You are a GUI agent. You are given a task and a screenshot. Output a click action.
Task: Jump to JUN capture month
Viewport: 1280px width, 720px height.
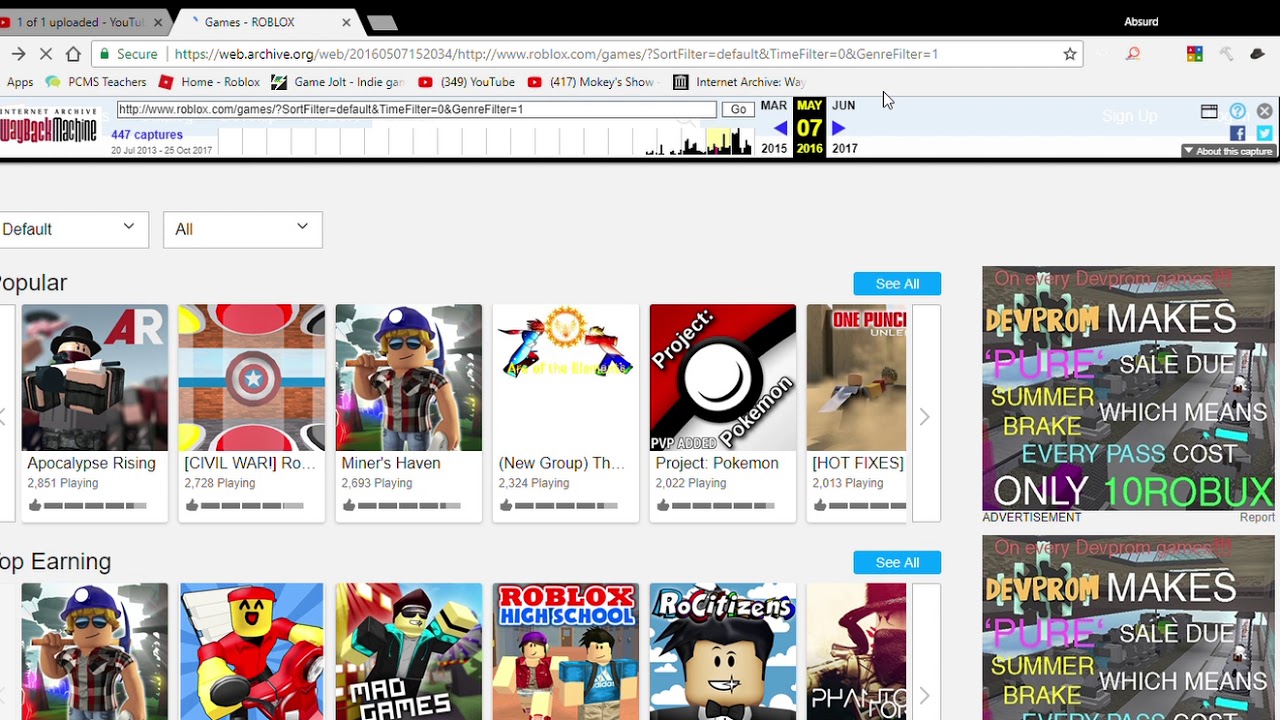click(x=844, y=105)
